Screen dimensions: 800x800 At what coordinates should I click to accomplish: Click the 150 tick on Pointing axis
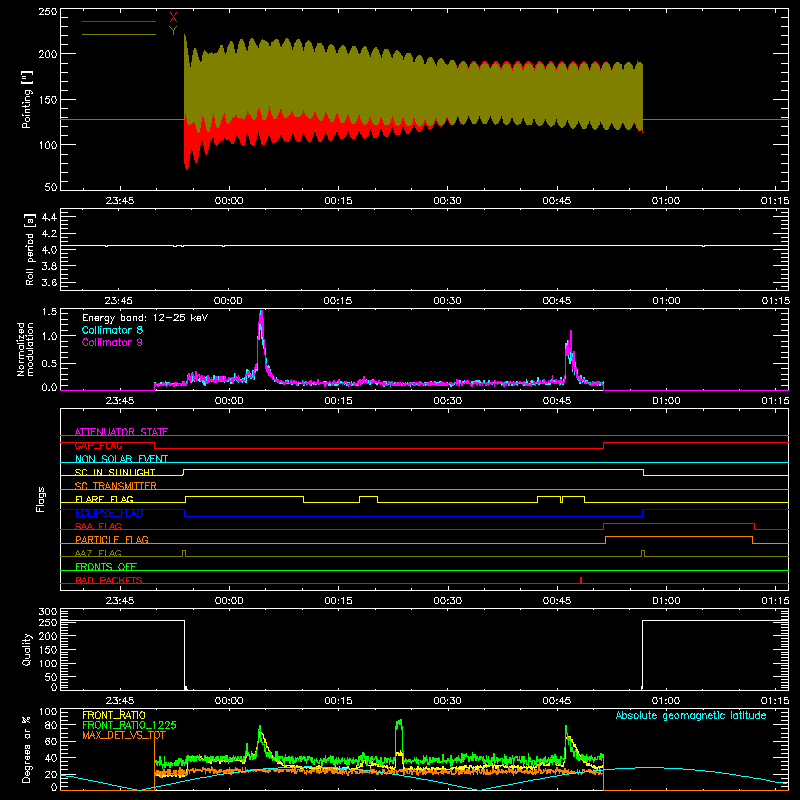(x=47, y=99)
